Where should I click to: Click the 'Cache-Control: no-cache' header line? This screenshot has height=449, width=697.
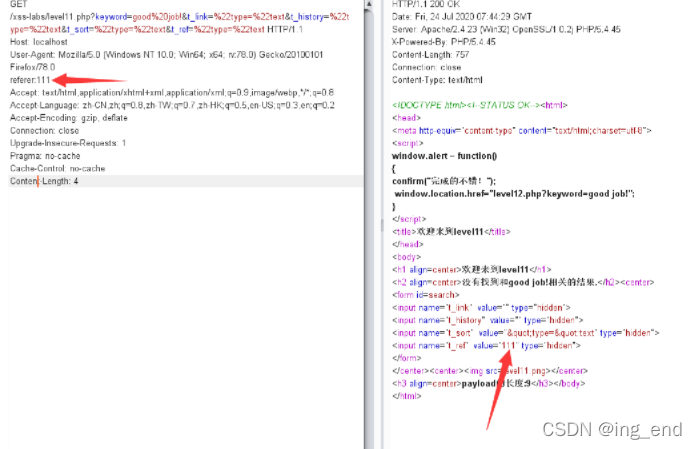click(57, 168)
